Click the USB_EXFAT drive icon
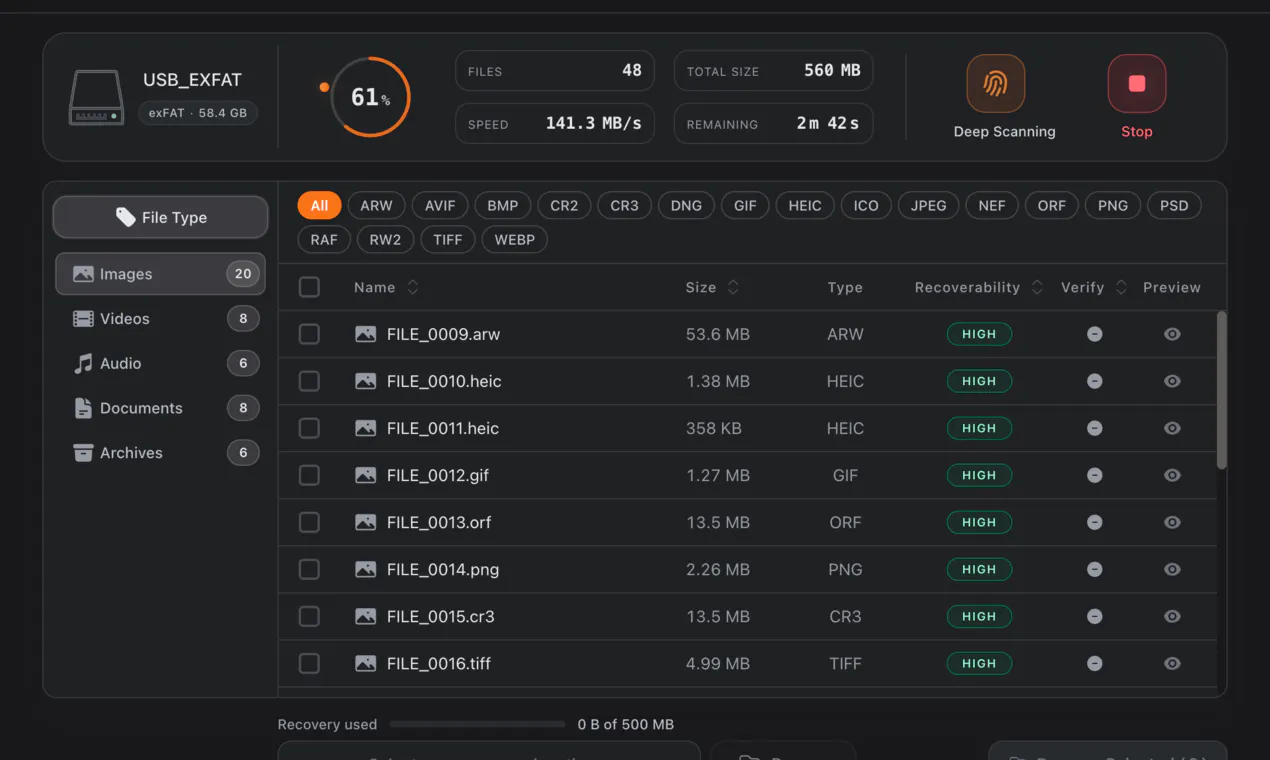1270x760 pixels. point(96,98)
